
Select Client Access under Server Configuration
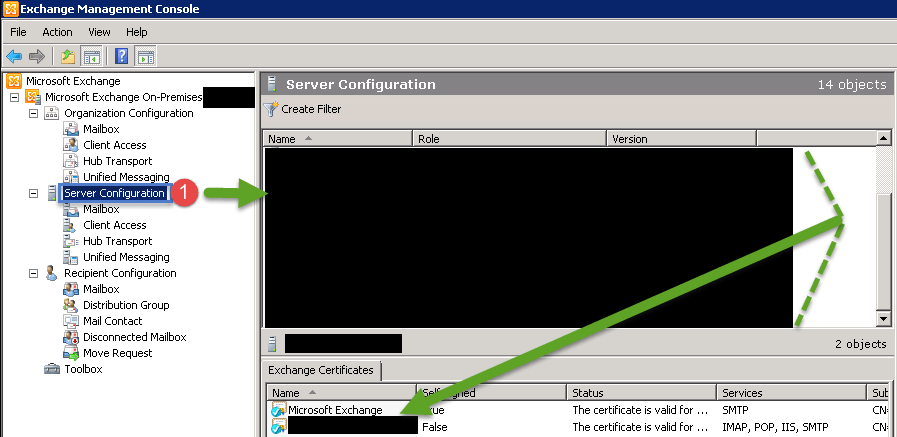(x=114, y=225)
